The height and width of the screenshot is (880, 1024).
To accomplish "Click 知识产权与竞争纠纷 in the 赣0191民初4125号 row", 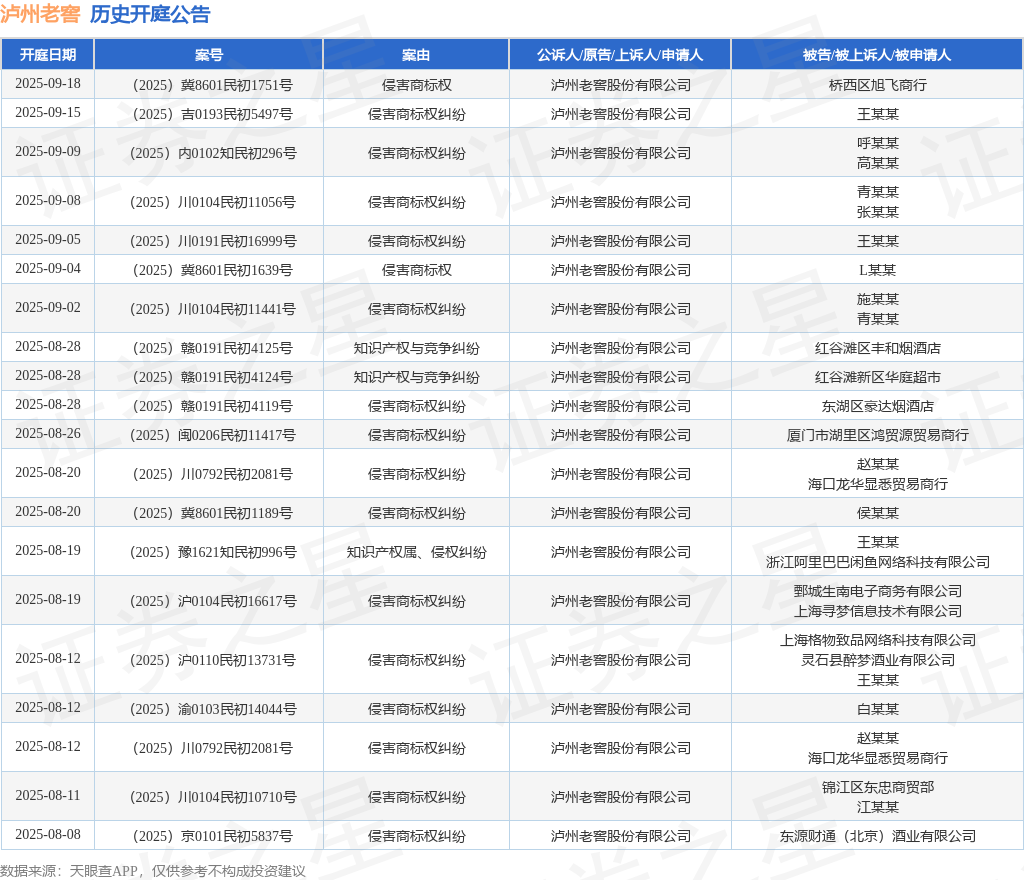I will coord(416,349).
